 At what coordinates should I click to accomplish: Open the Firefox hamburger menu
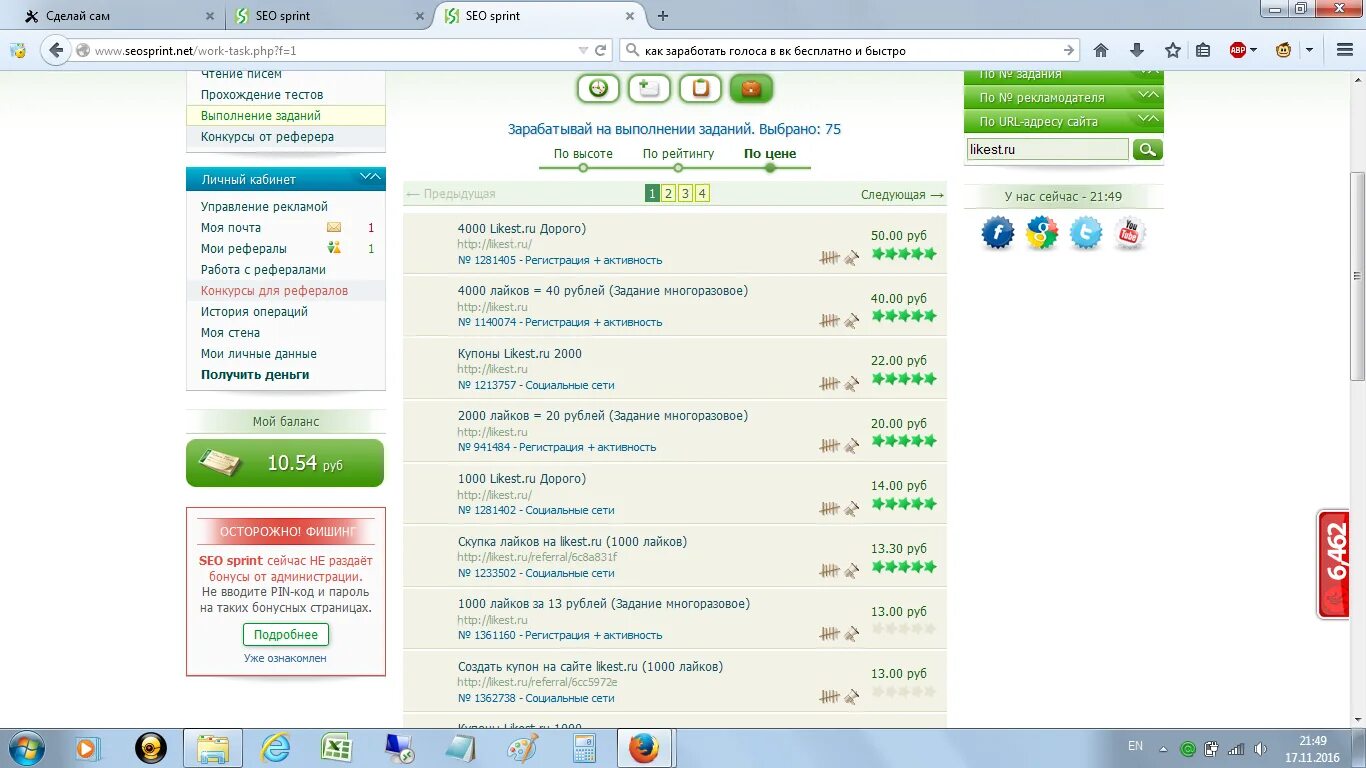1345,50
